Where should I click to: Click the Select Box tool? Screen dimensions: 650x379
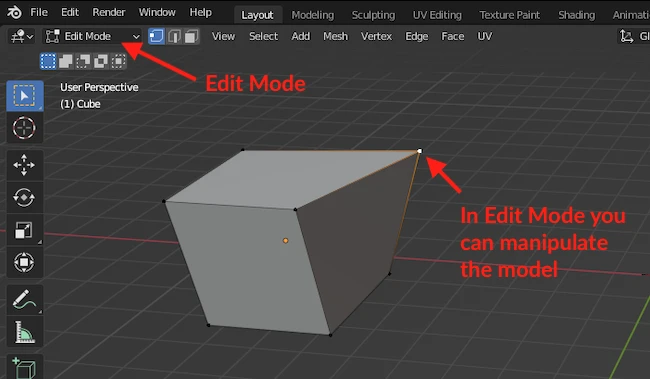[x=24, y=96]
